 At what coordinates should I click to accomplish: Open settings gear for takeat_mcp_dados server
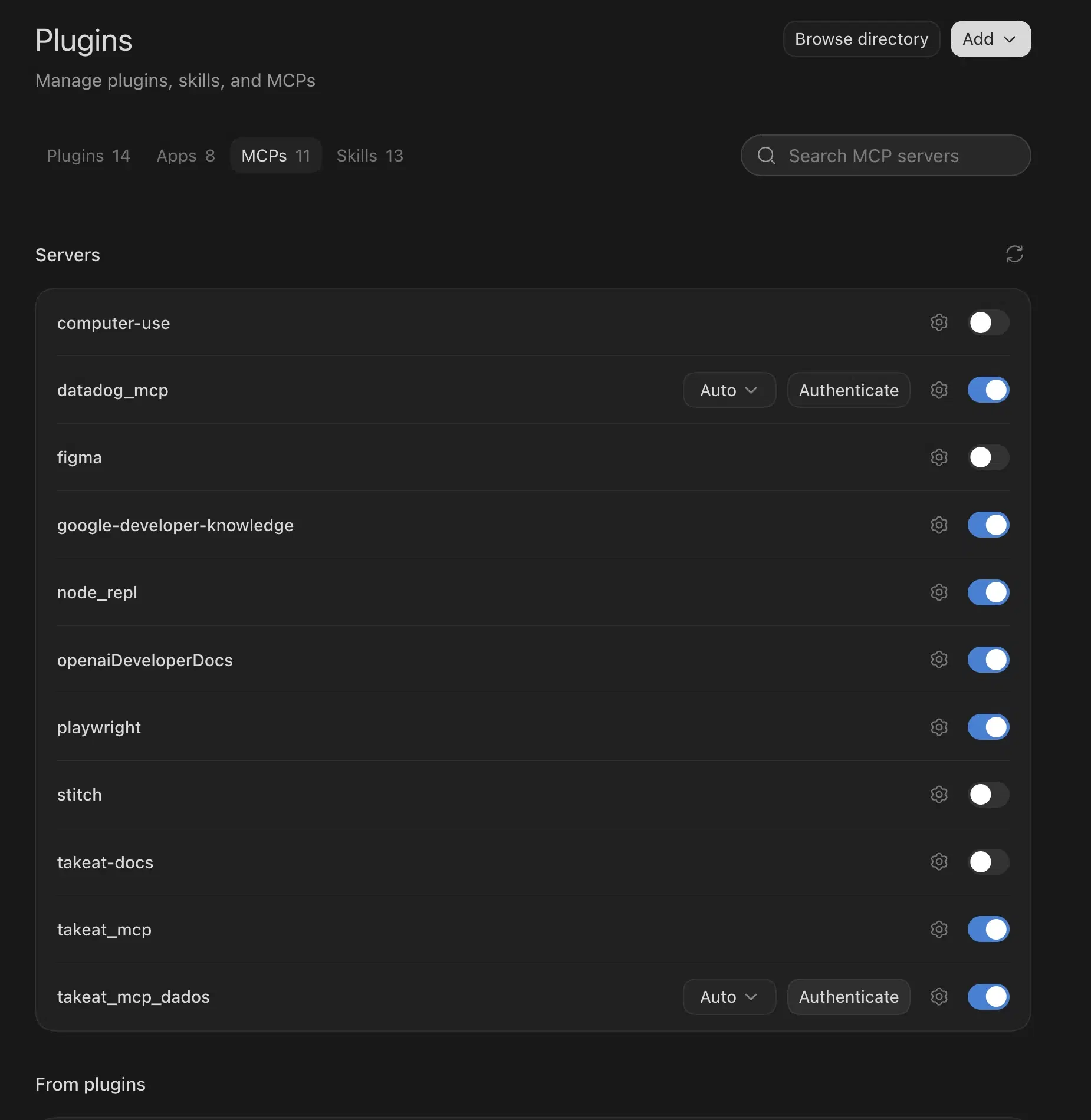[x=939, y=996]
